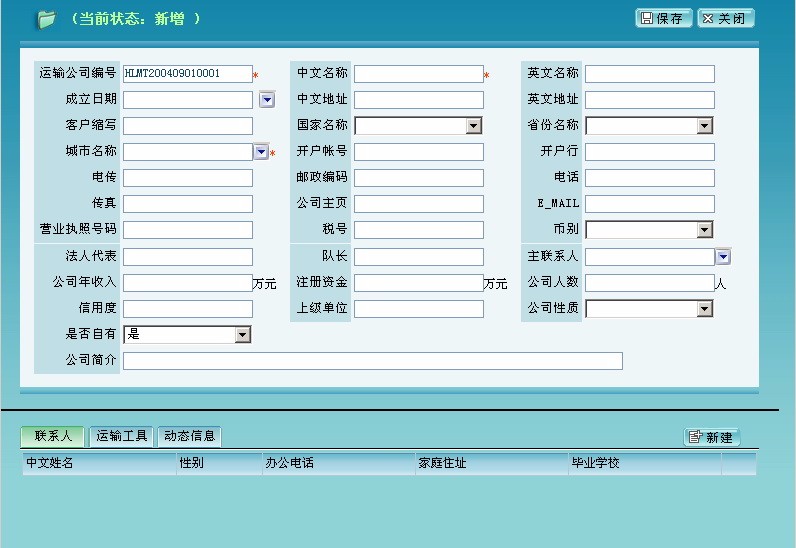Focus the 税号 input field
The height and width of the screenshot is (548, 796).
[x=419, y=230]
